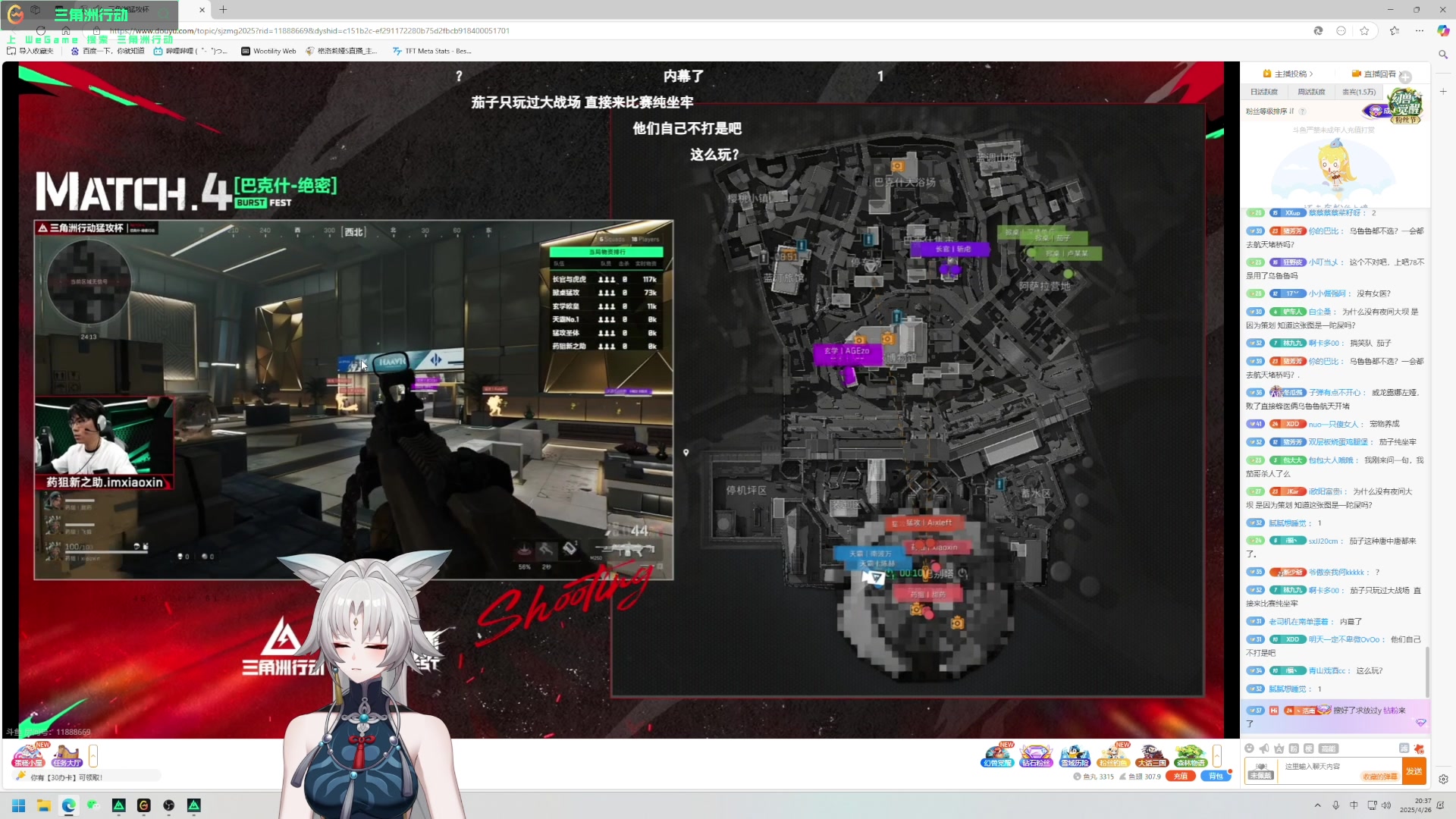Open the 哔哩哔哩 bookmark
Viewport: 1456px width, 819px height.
click(190, 52)
